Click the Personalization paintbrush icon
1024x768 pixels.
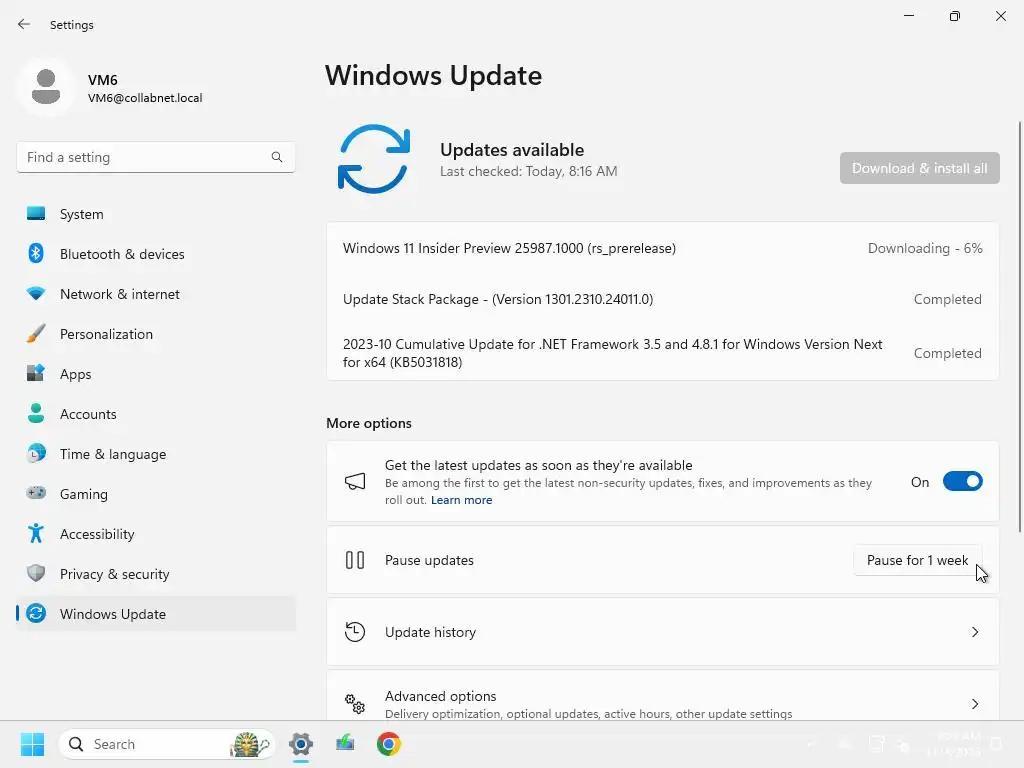tap(36, 334)
